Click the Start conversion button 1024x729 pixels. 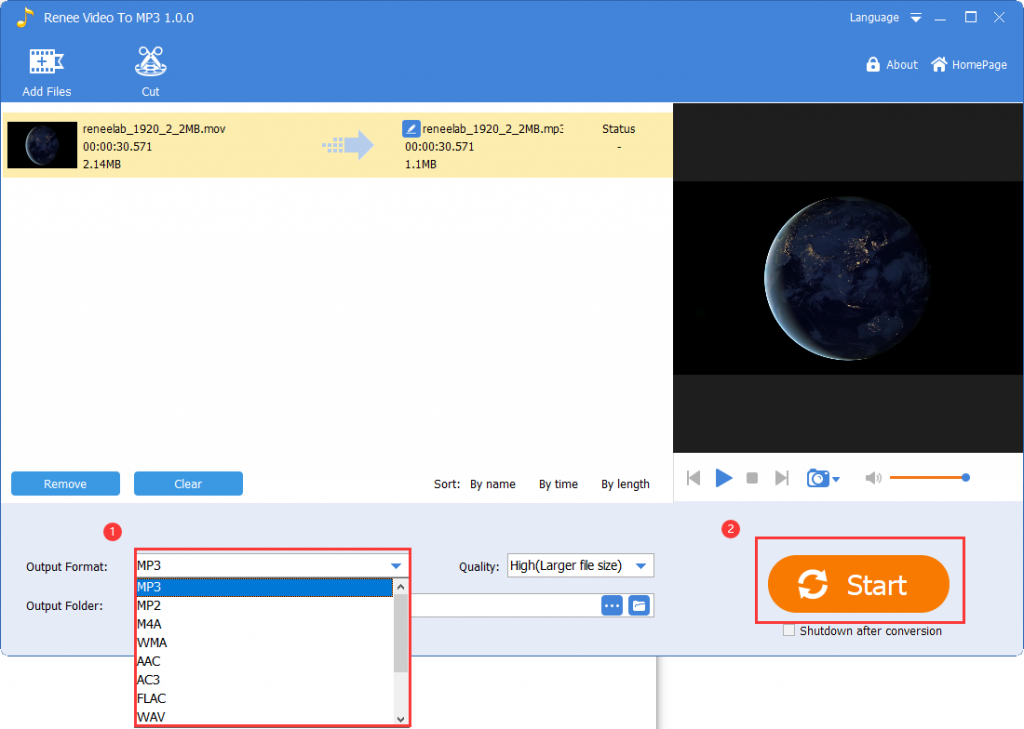(858, 584)
